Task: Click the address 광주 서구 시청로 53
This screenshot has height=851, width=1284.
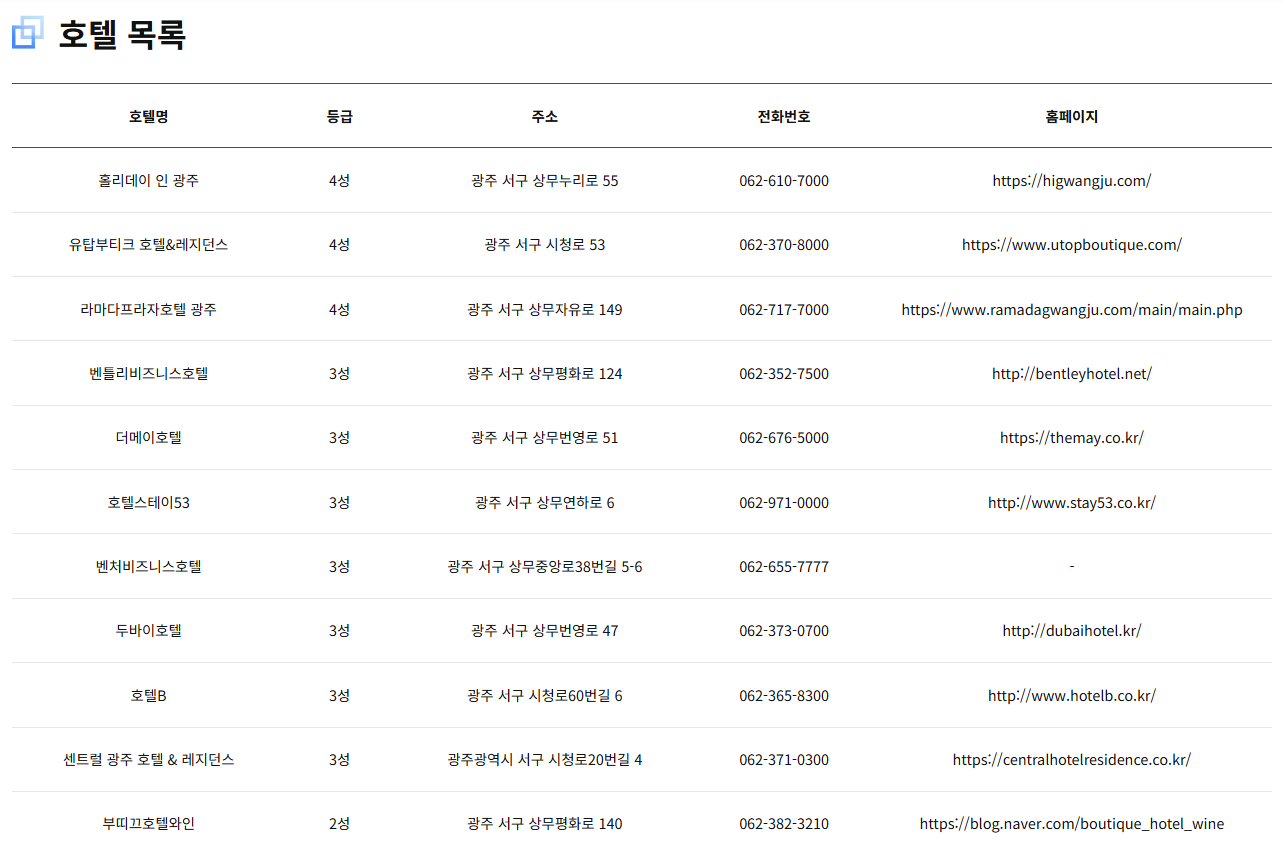Action: pos(544,245)
